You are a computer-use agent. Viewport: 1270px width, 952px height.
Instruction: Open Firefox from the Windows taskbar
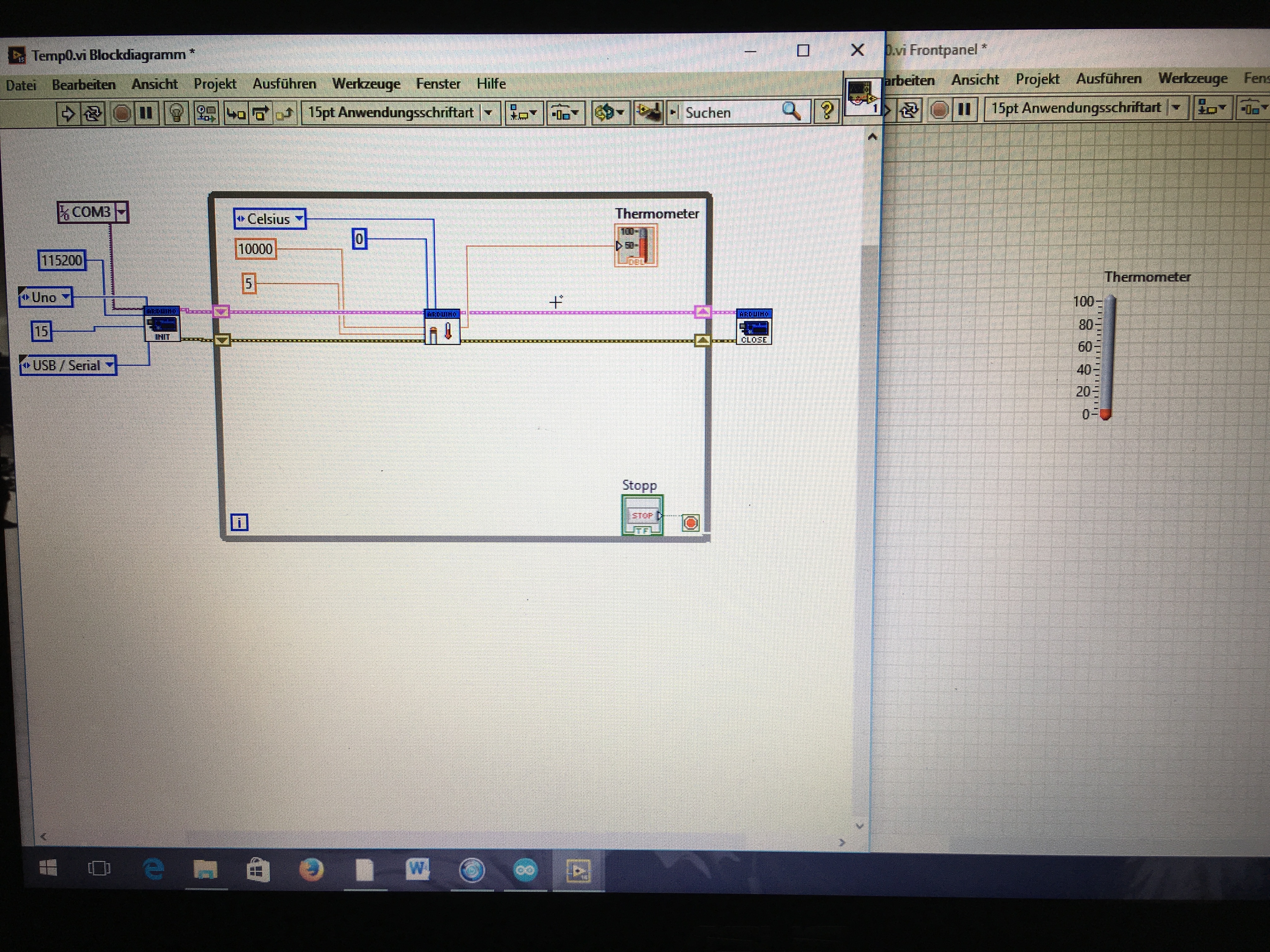311,870
